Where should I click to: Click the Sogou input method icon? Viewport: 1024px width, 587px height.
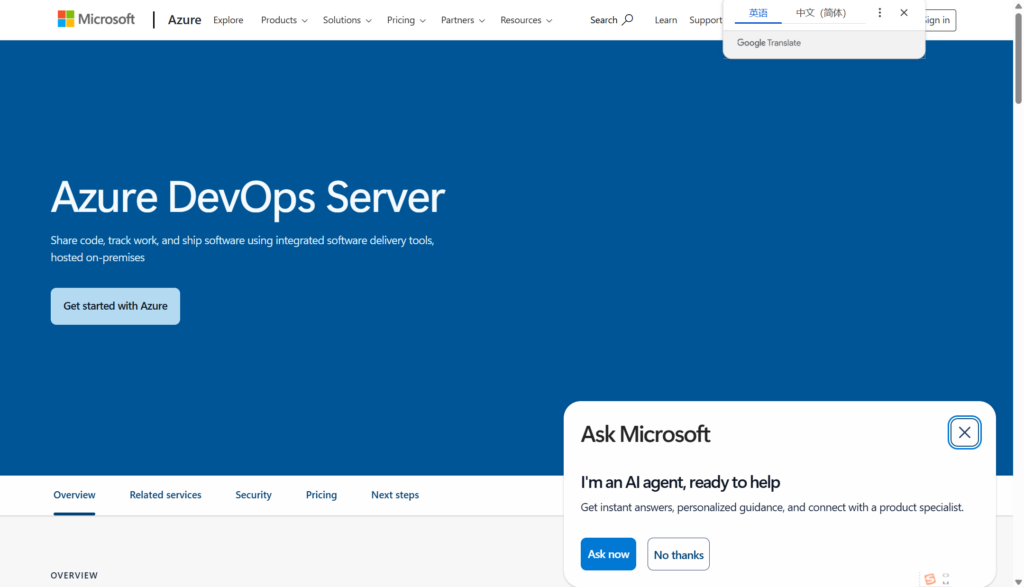[930, 579]
